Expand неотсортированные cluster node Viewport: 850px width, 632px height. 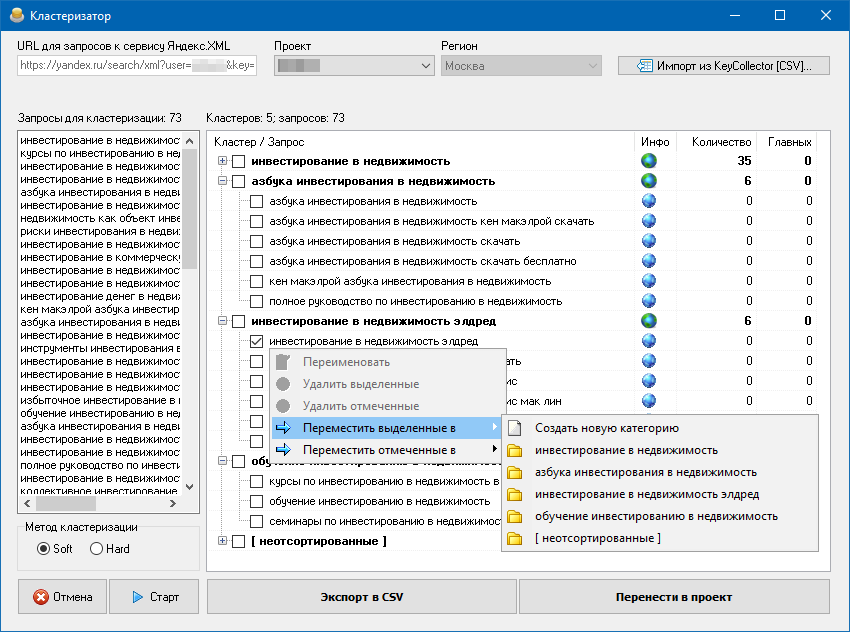(222, 541)
